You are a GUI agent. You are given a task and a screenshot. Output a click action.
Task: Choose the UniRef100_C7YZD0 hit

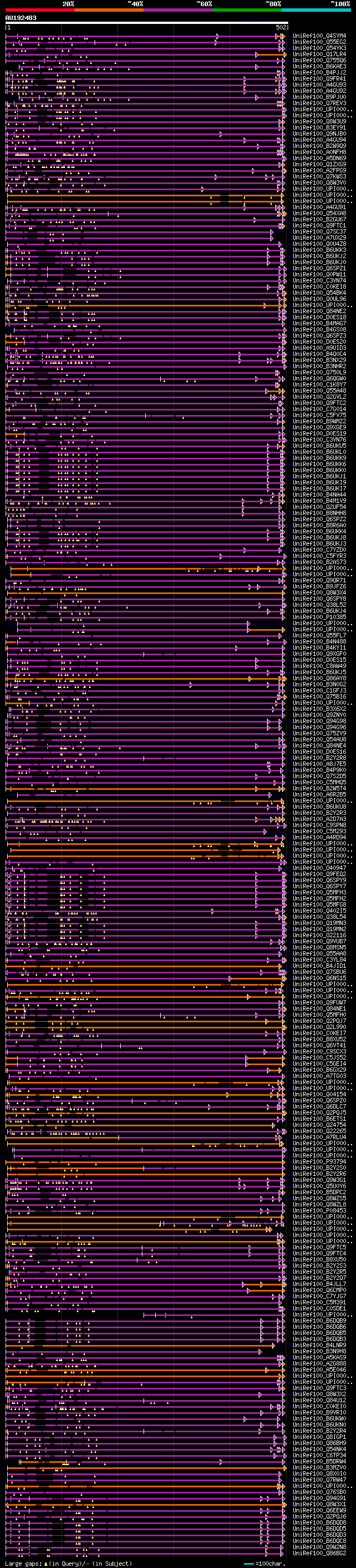319,550
